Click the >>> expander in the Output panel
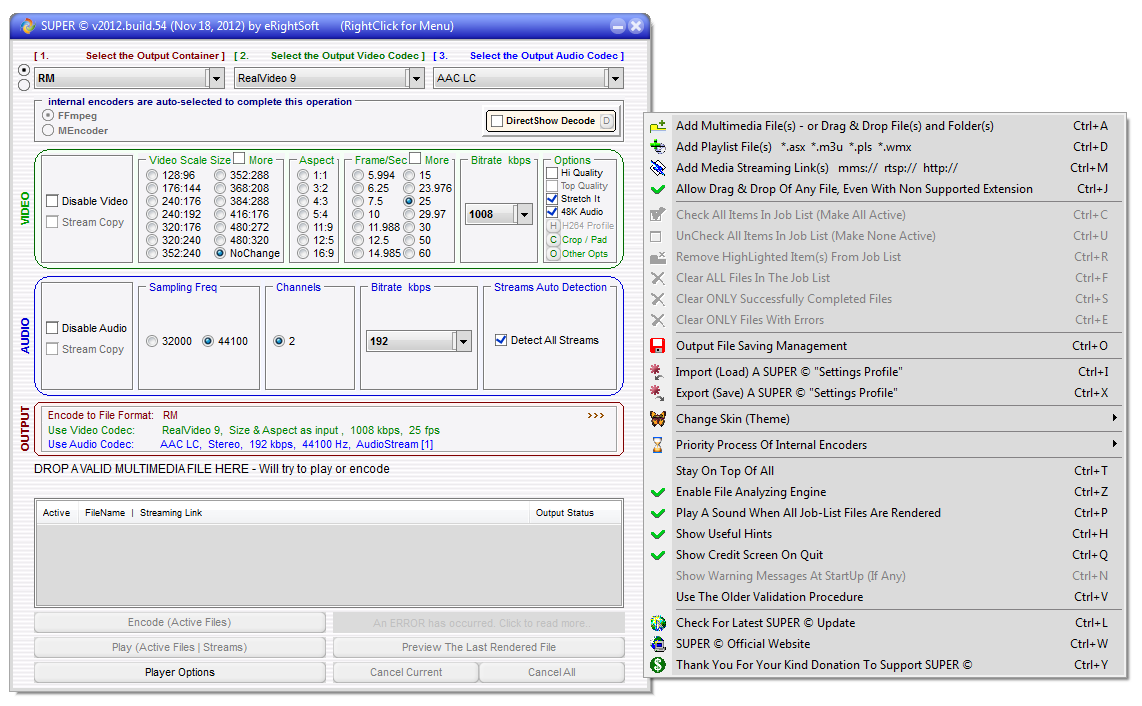 pyautogui.click(x=596, y=415)
